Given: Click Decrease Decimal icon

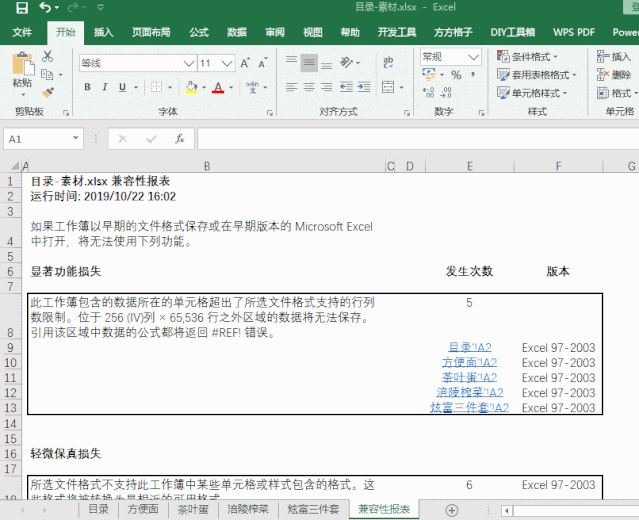Looking at the screenshot, I should [x=446, y=93].
